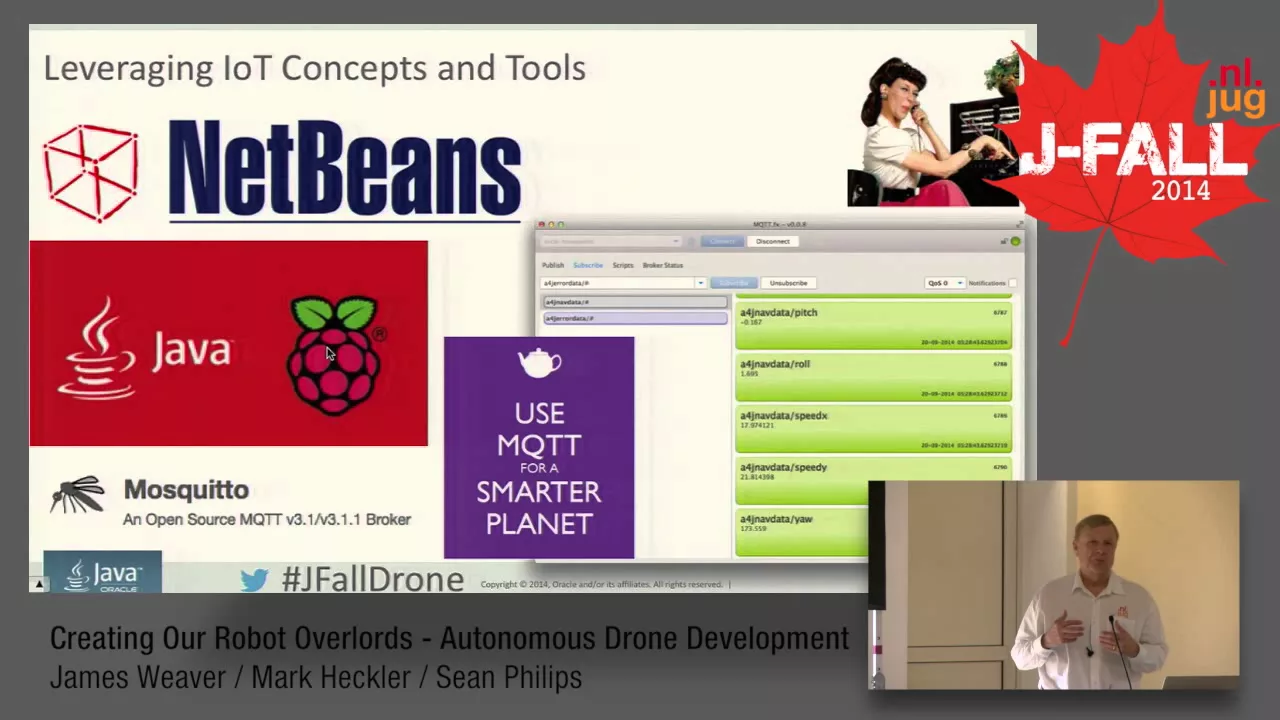Click the Java coffee cup logo

coord(98,350)
